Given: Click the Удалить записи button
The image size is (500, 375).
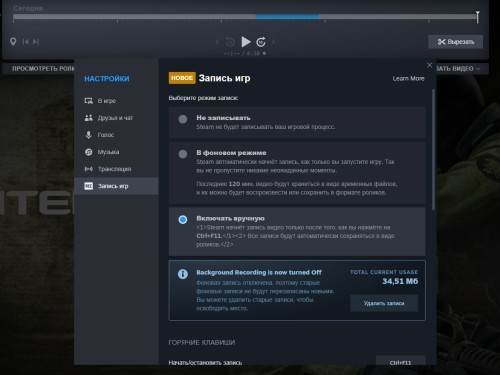Looking at the screenshot, I should point(384,303).
